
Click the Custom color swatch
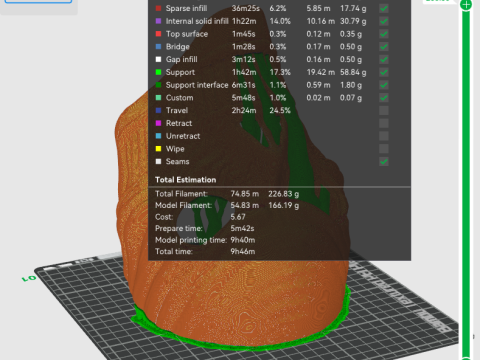pyautogui.click(x=159, y=98)
